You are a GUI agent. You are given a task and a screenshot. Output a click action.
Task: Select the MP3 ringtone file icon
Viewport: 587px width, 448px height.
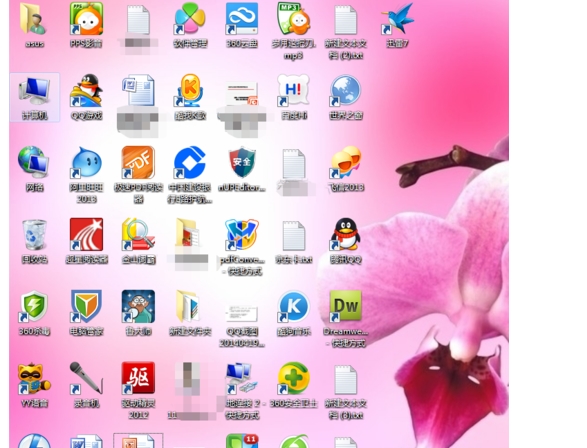(294, 31)
